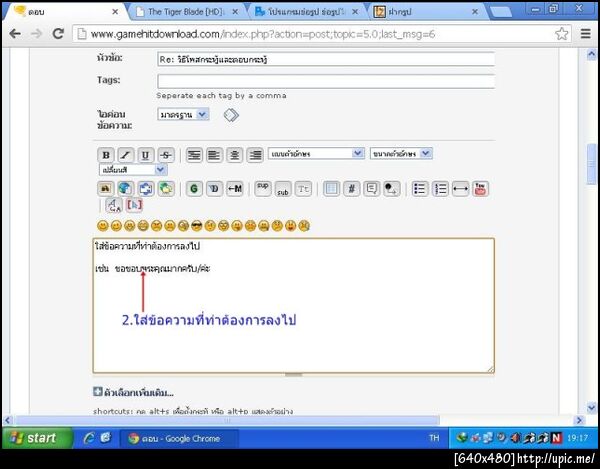The image size is (600, 469).
Task: Switch to The Tiger Blade [HD] tab
Action: [x=188, y=12]
